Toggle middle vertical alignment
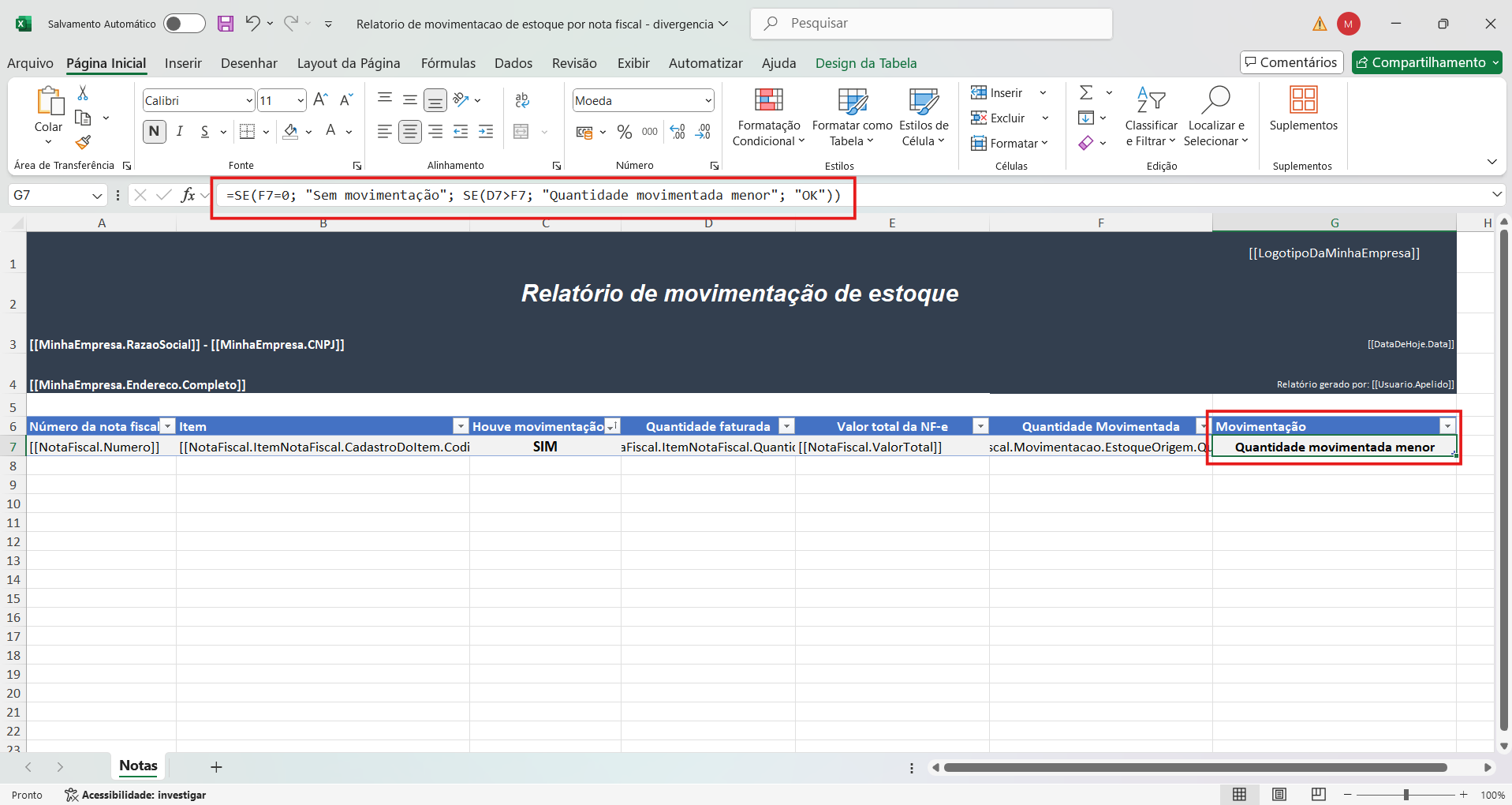Screen dimensions: 1512x805 point(410,100)
